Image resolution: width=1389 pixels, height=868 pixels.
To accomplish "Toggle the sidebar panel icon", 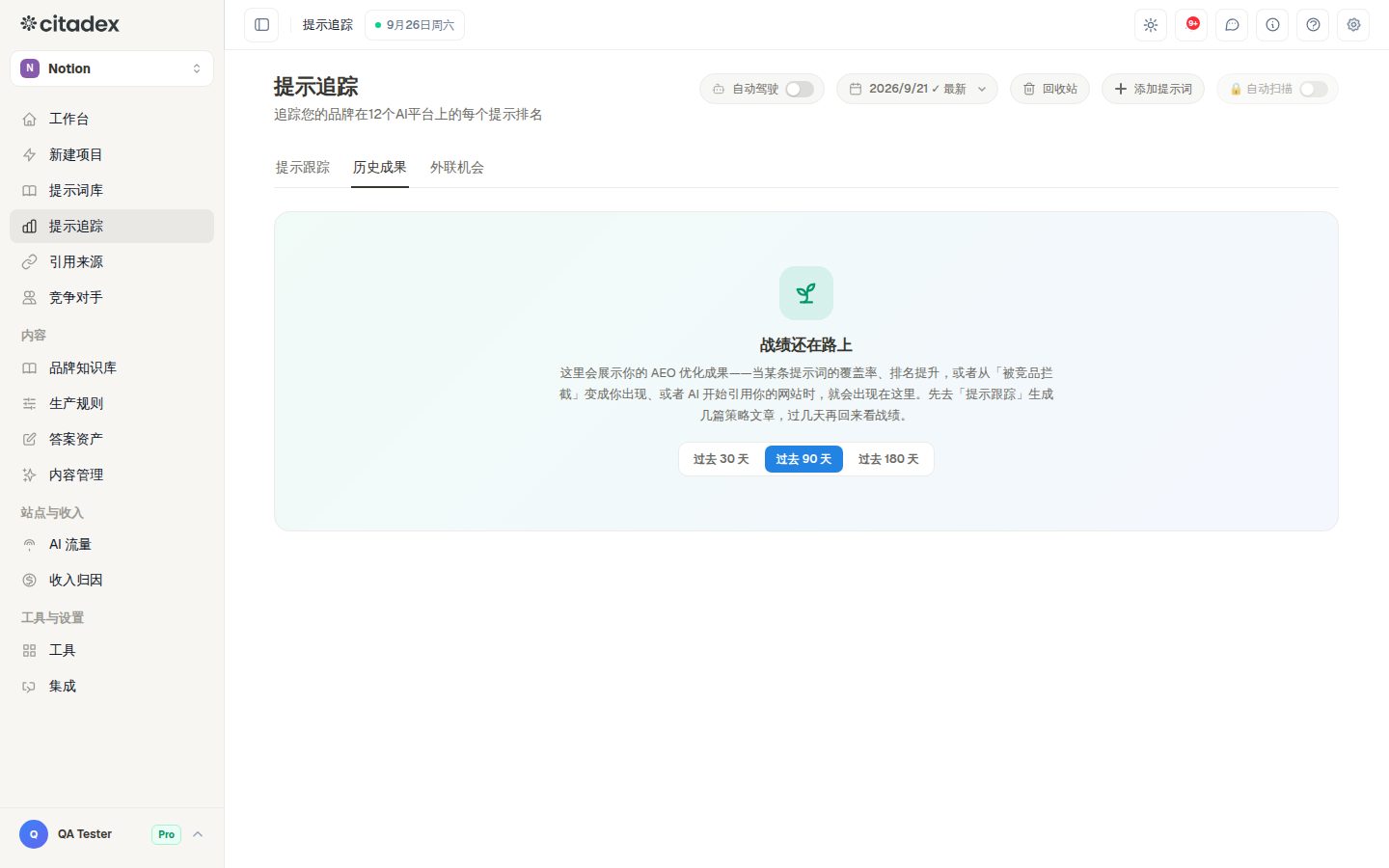I will tap(261, 25).
